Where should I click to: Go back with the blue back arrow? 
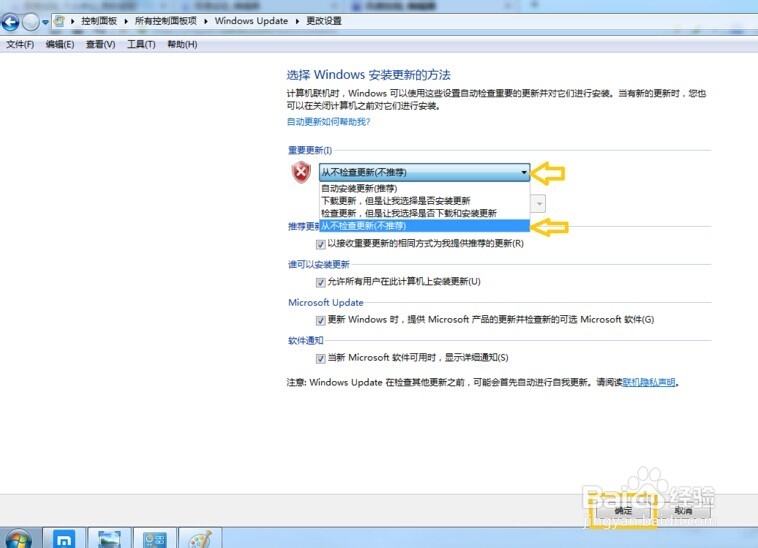(10, 22)
